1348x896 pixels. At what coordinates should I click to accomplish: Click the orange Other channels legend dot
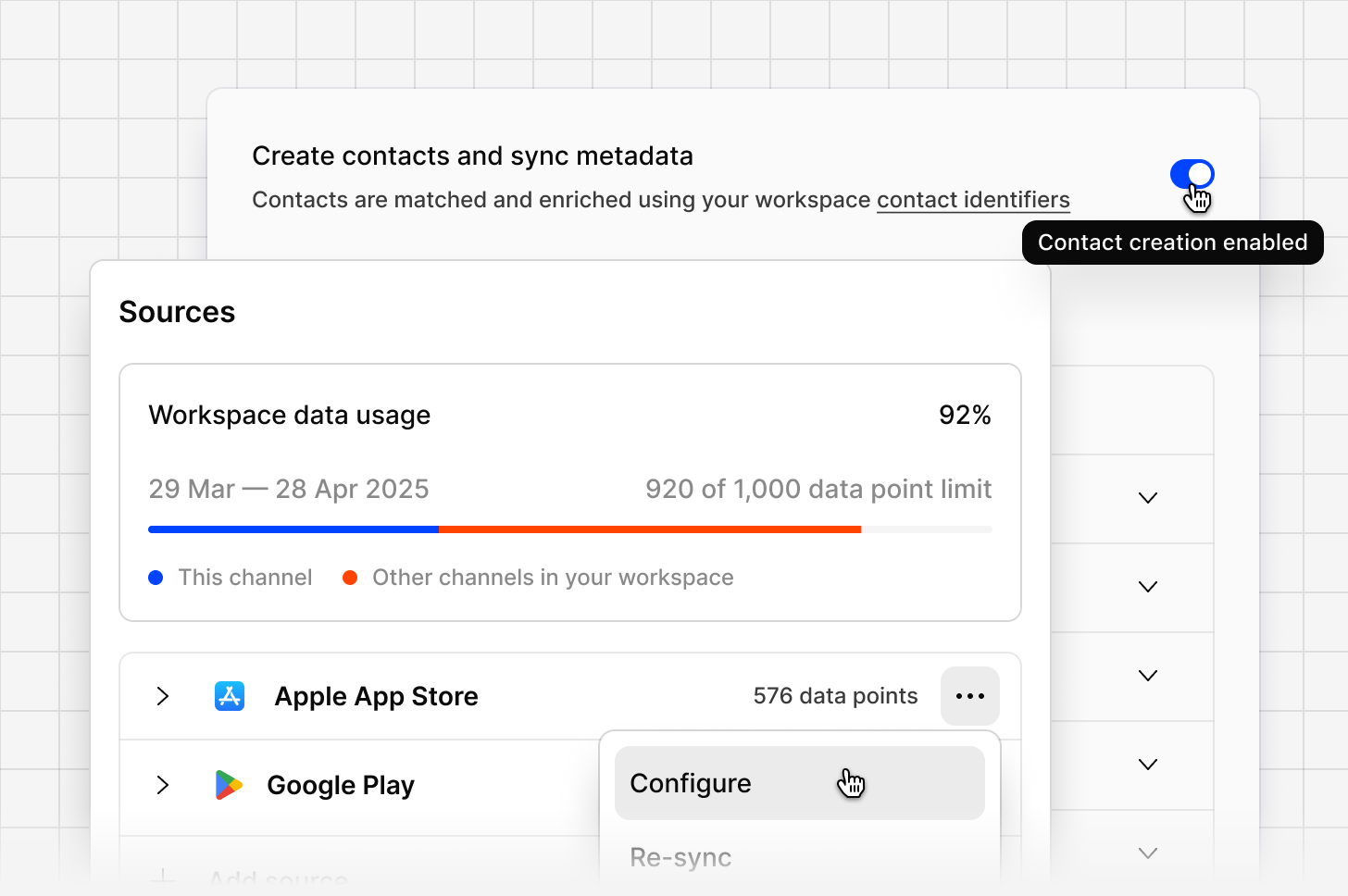click(350, 578)
